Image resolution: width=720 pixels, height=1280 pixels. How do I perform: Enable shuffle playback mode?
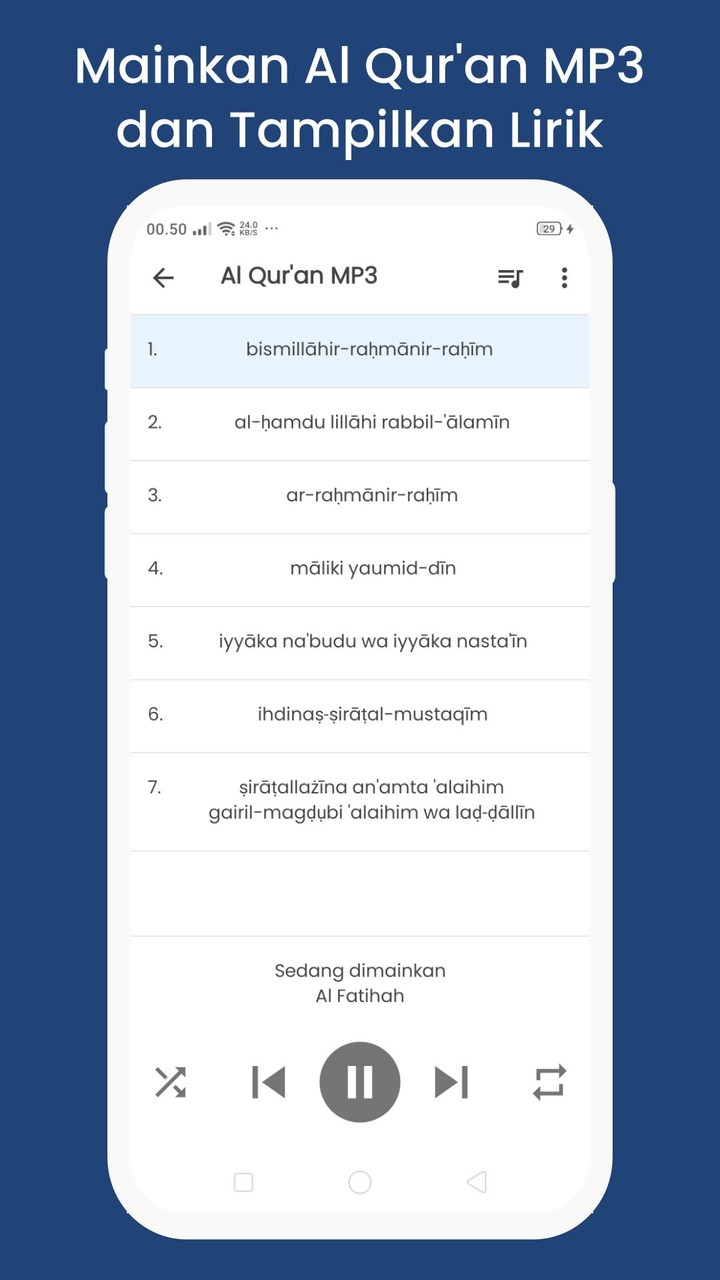[172, 1081]
